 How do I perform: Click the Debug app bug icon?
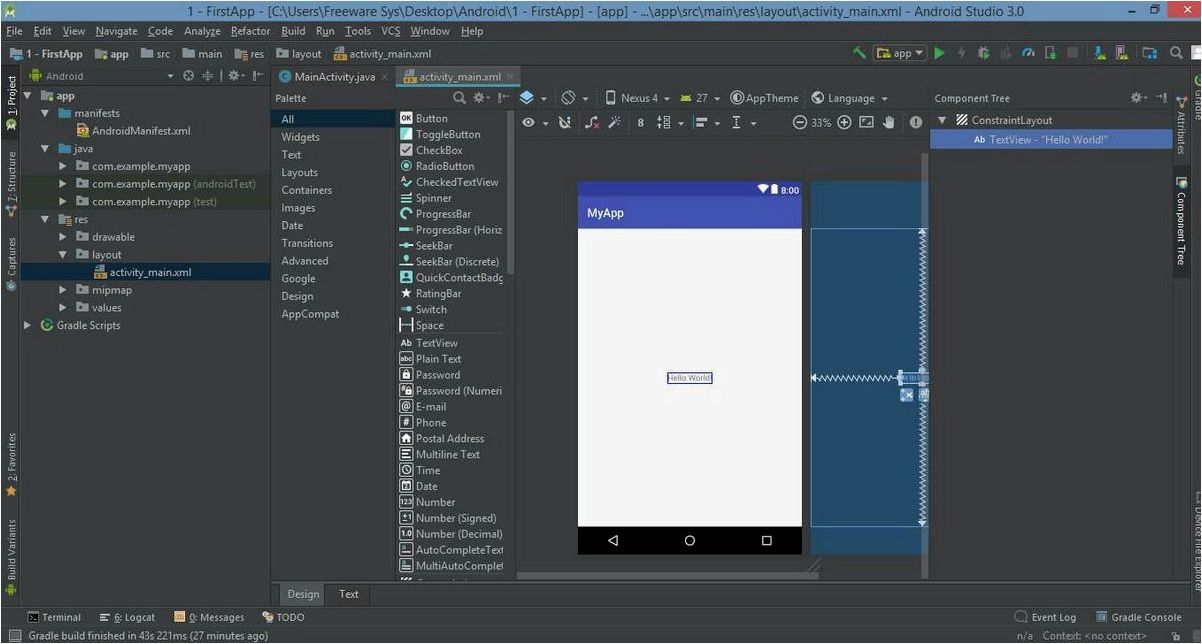click(x=983, y=54)
